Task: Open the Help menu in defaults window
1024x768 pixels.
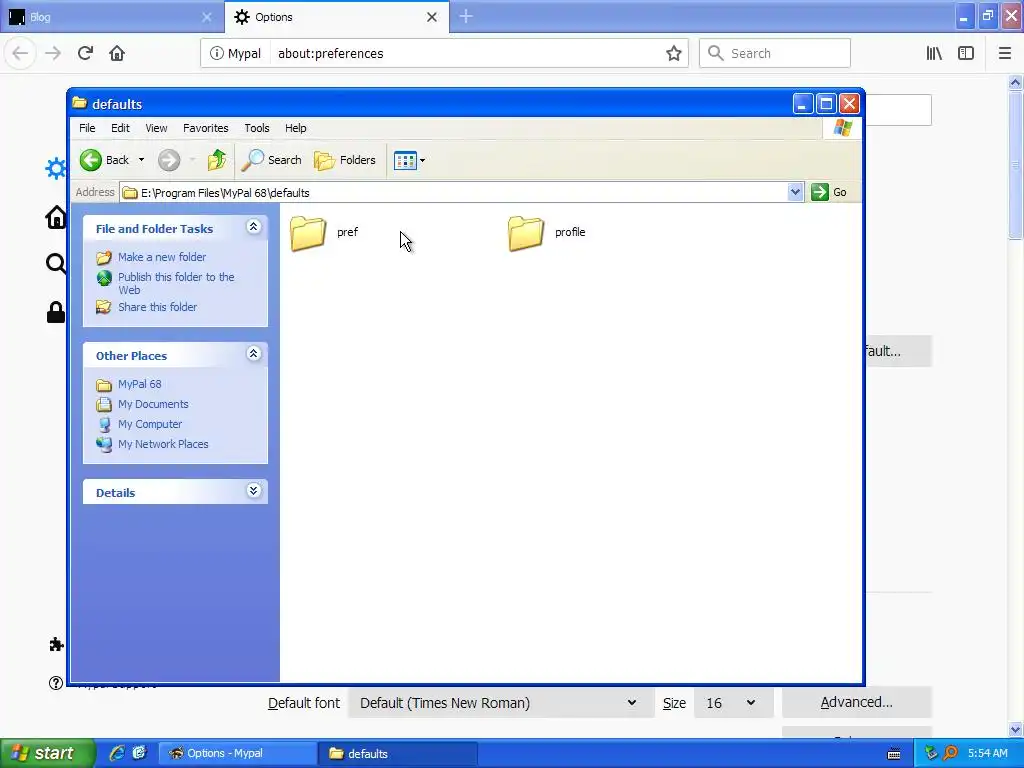Action: click(x=296, y=128)
